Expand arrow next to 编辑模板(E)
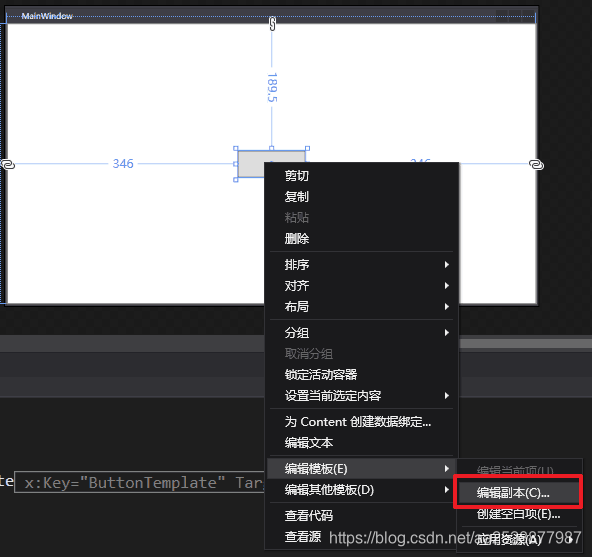The image size is (592, 557). pyautogui.click(x=447, y=469)
